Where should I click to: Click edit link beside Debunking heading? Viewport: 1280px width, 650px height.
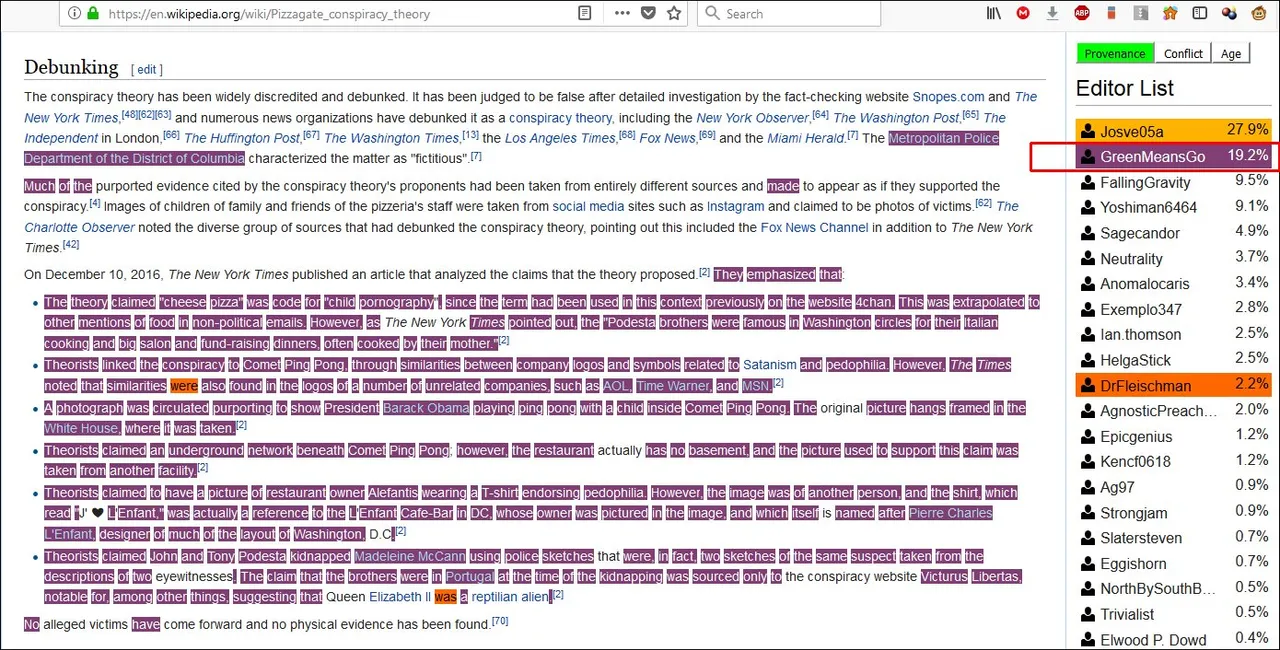[147, 70]
